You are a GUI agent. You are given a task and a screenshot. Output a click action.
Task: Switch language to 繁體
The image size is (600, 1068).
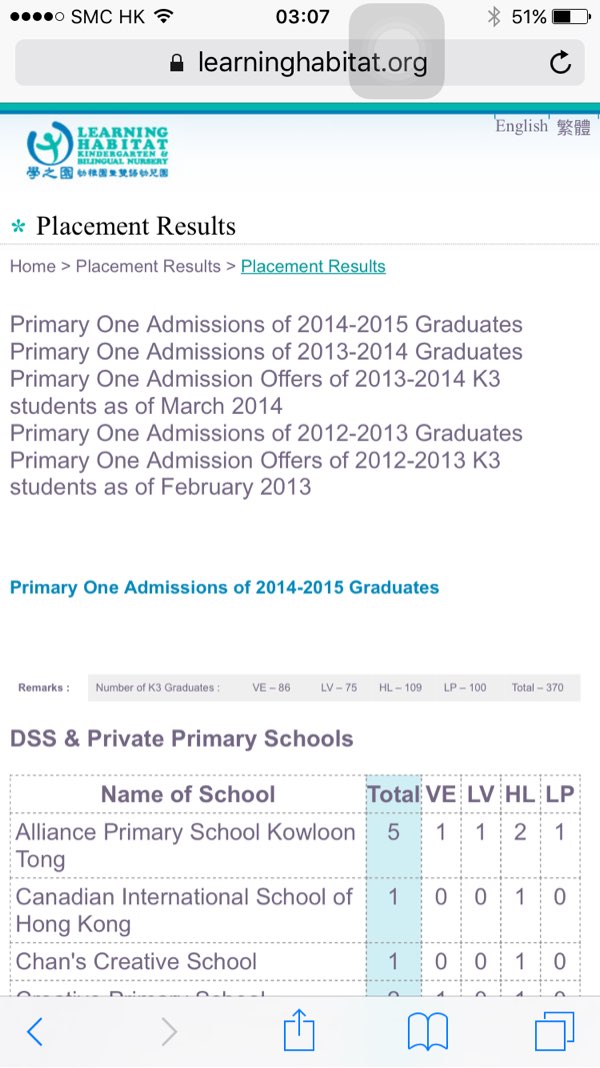click(574, 127)
